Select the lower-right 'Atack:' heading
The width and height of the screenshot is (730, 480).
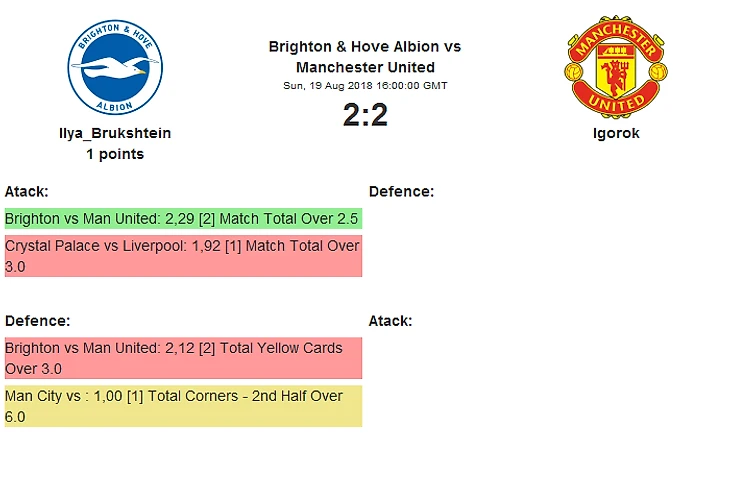[390, 321]
